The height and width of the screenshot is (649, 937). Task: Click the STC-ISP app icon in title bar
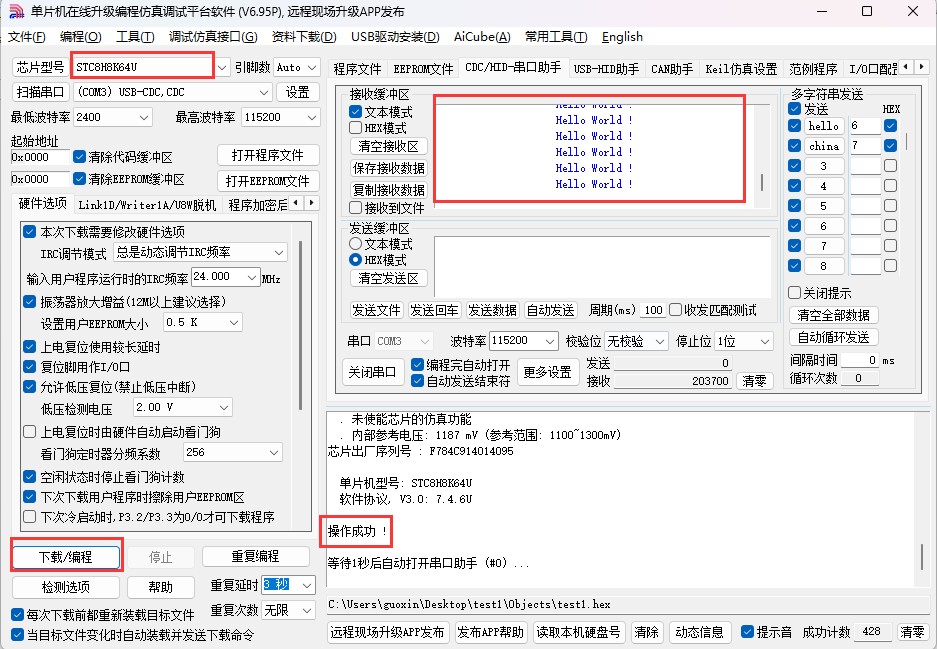point(16,11)
